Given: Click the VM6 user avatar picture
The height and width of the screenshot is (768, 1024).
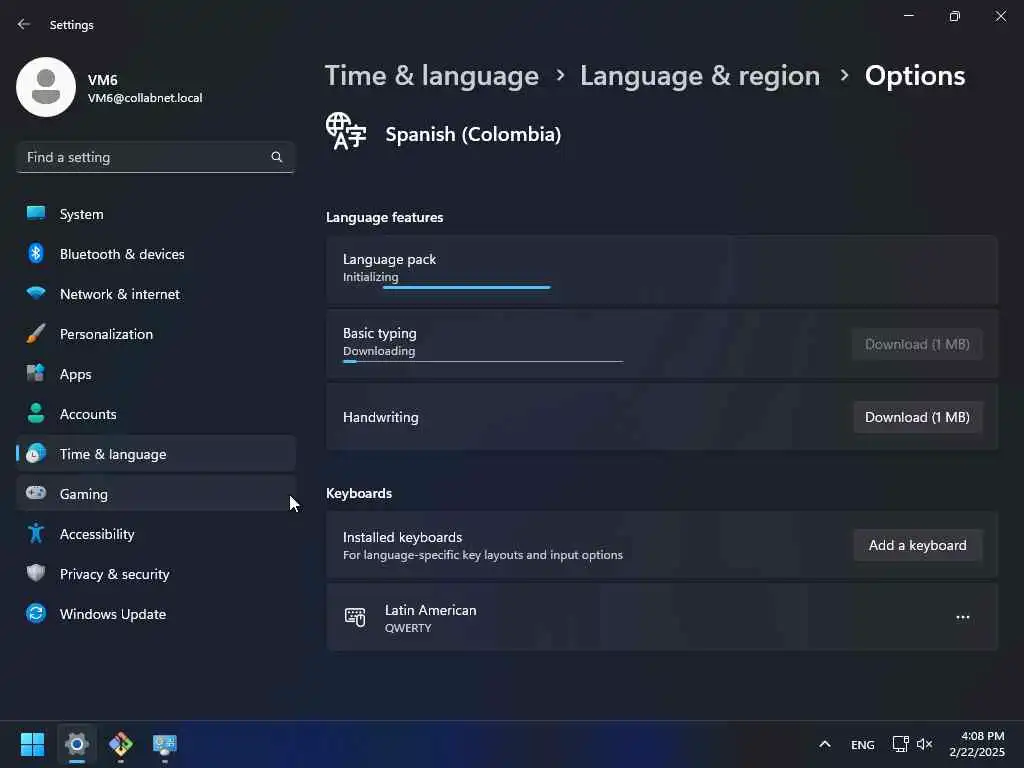Looking at the screenshot, I should coord(46,87).
